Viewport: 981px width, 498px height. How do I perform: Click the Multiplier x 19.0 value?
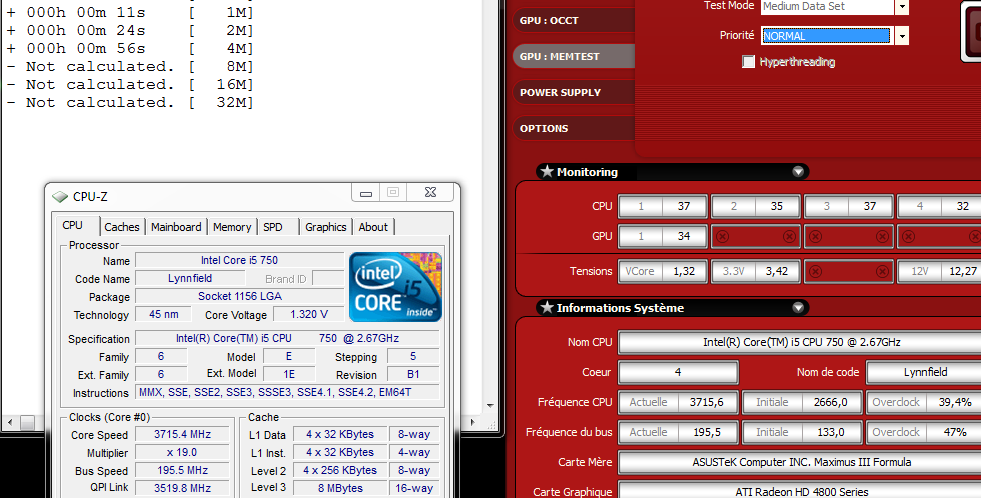click(182, 452)
